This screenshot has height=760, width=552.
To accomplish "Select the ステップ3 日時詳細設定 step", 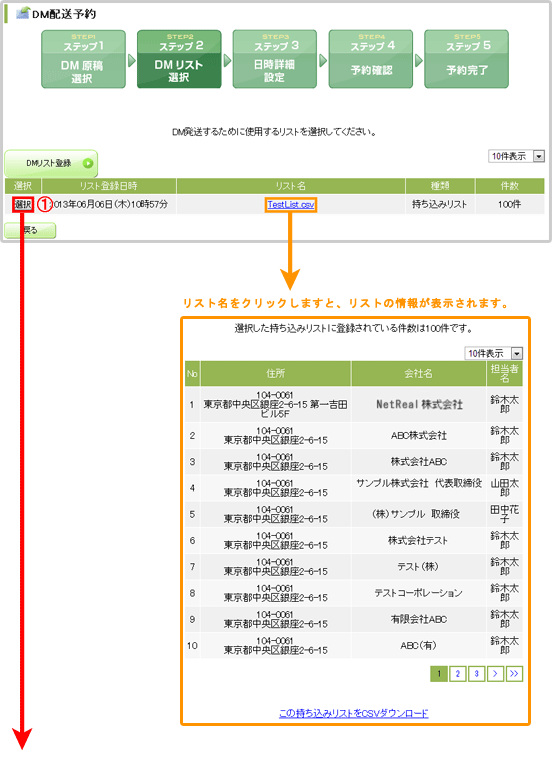I will [x=275, y=59].
